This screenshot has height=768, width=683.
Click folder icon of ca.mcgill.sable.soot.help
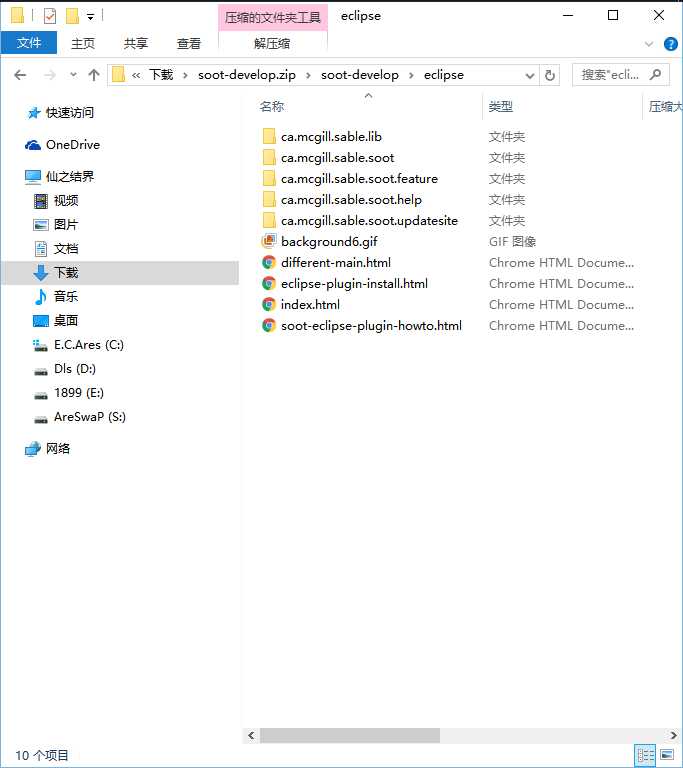click(x=269, y=200)
